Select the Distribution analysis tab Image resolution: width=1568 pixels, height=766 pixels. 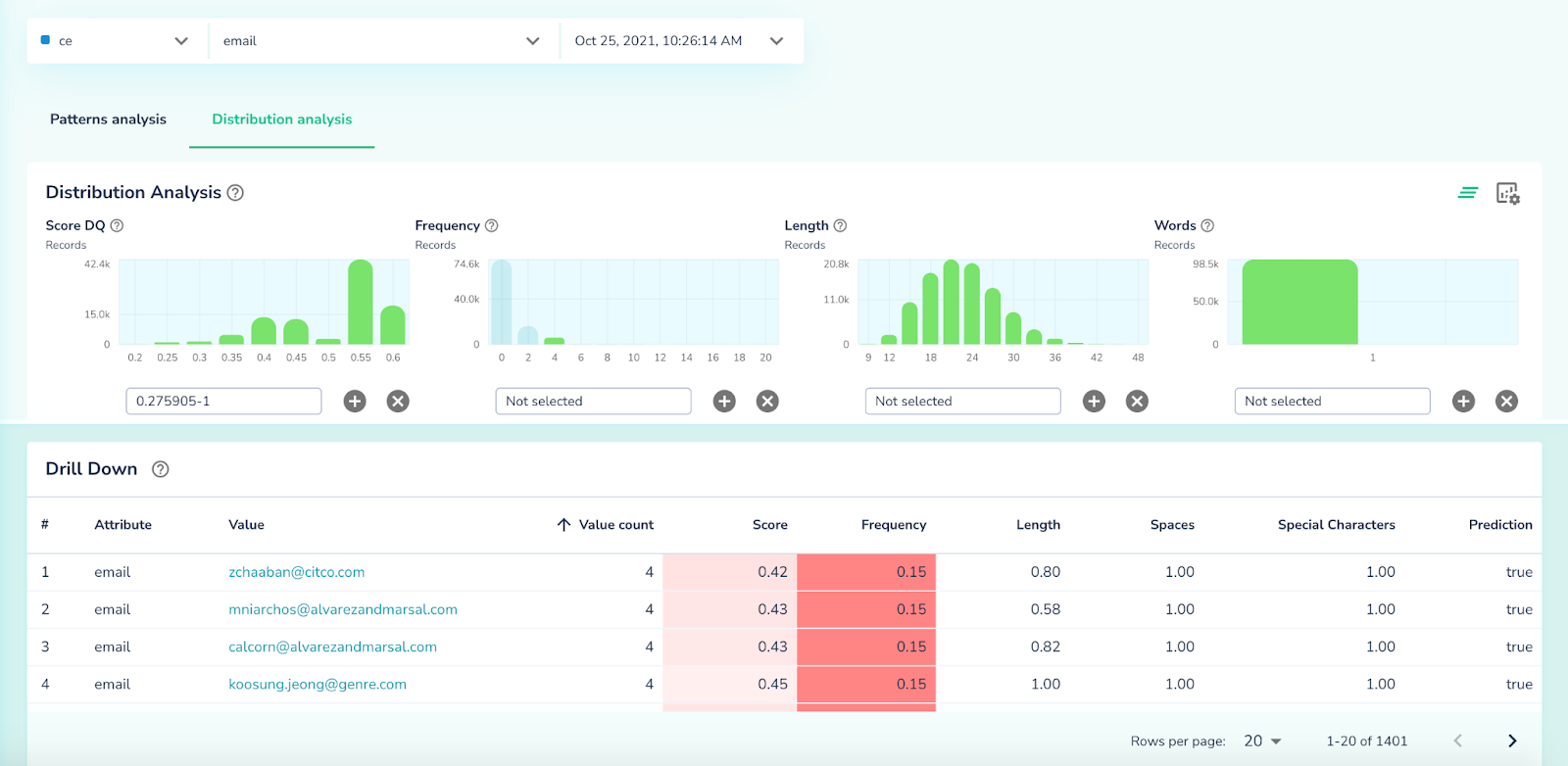282,120
